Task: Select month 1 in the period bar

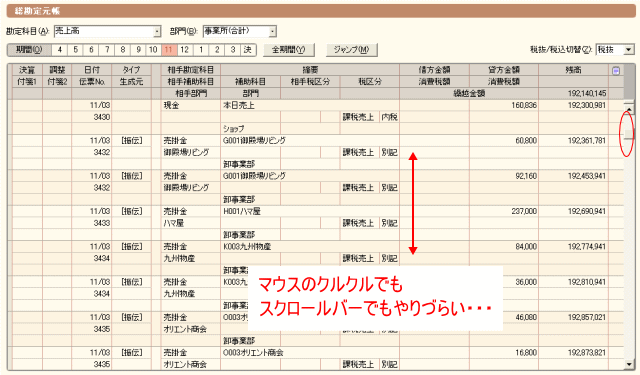Action: point(201,50)
